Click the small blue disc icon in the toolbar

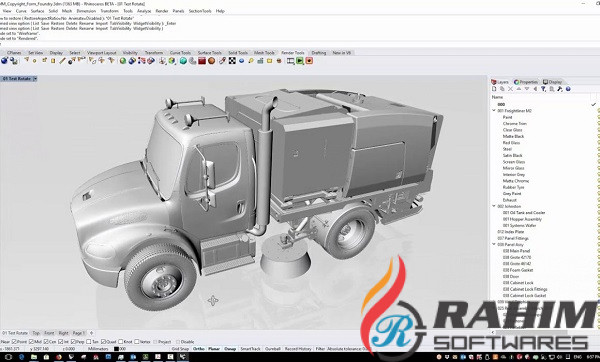[242, 60]
